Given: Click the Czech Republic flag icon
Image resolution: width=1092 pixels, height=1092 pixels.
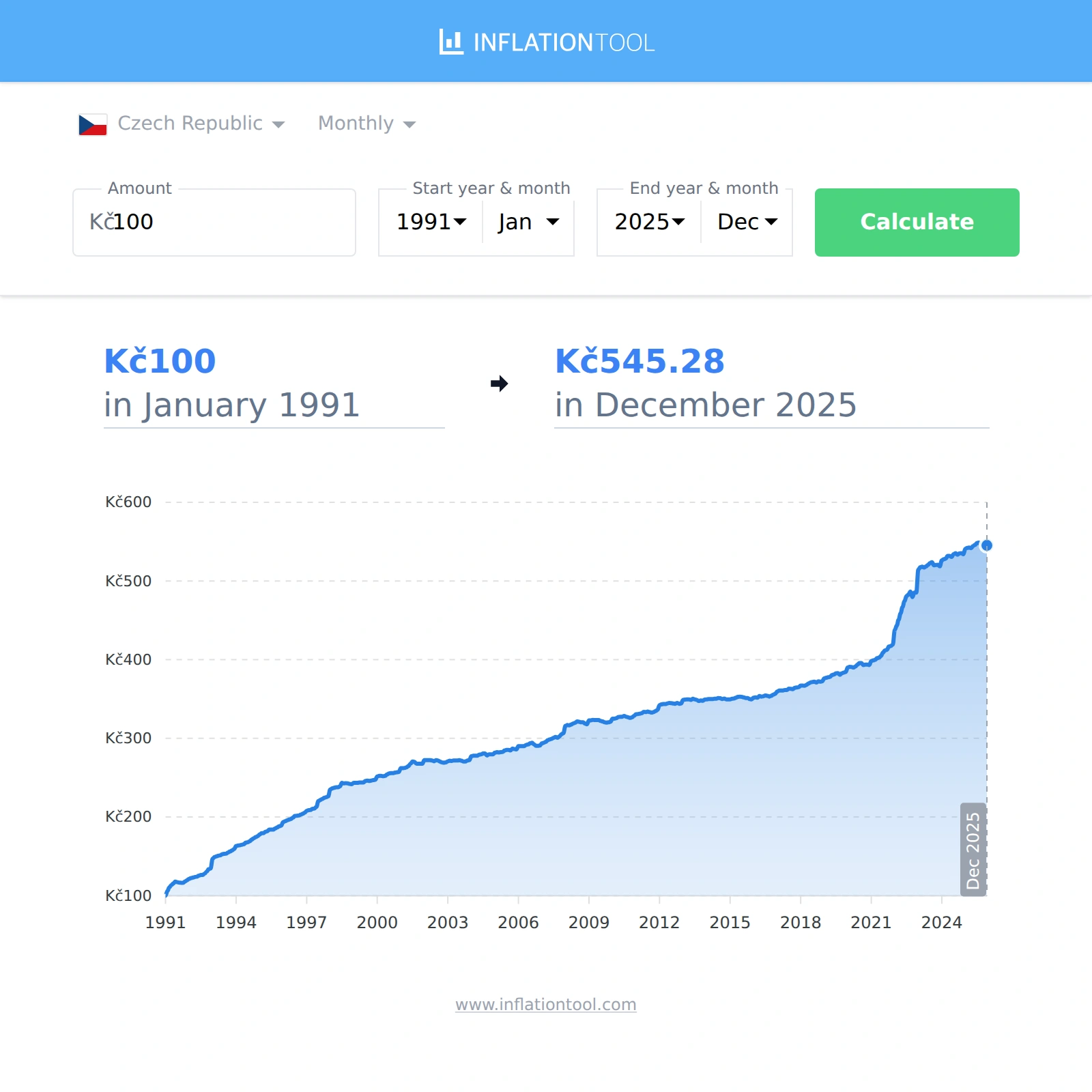Looking at the screenshot, I should [93, 124].
